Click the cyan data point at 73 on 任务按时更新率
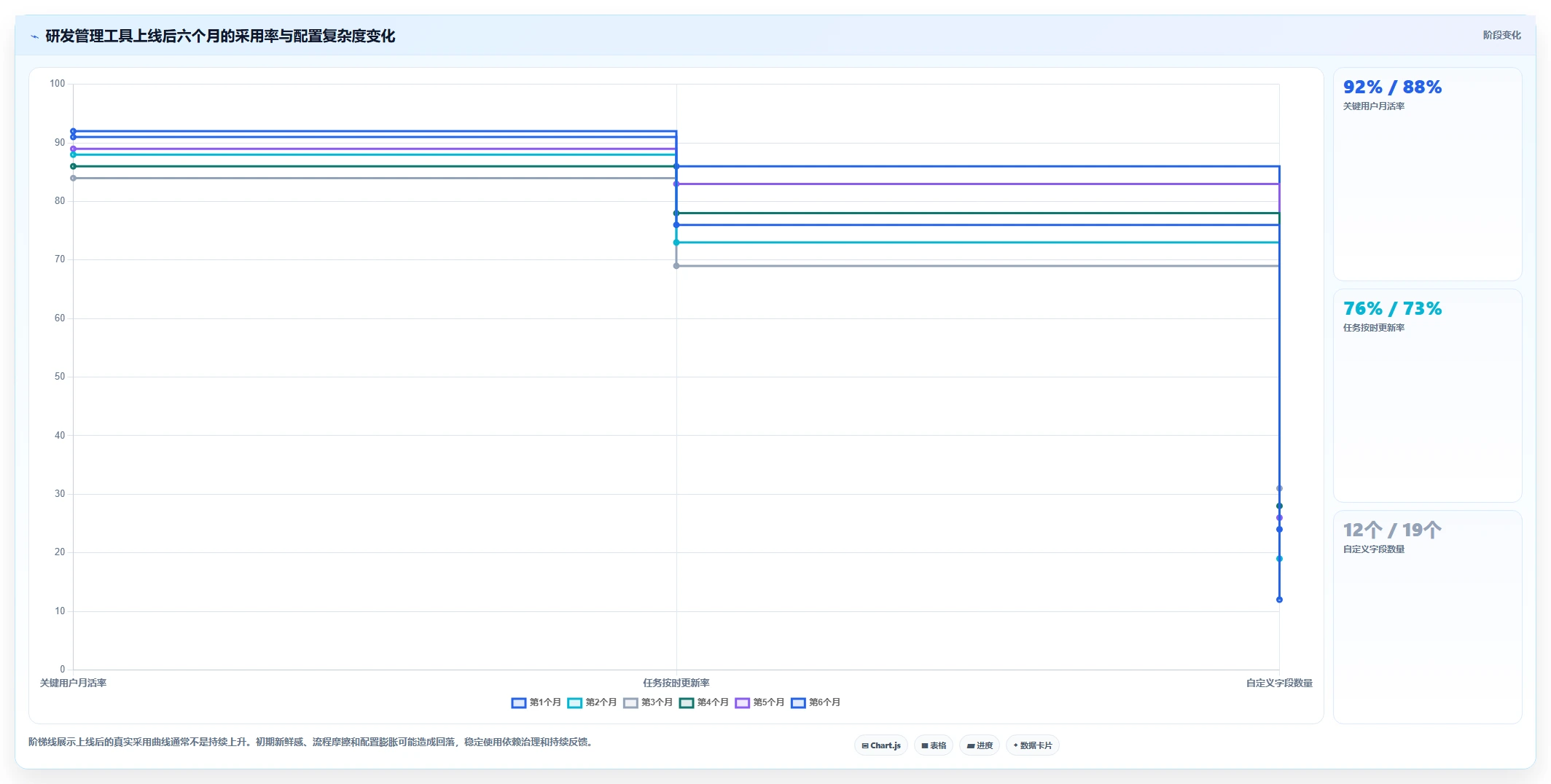This screenshot has width=1551, height=784. 676,243
